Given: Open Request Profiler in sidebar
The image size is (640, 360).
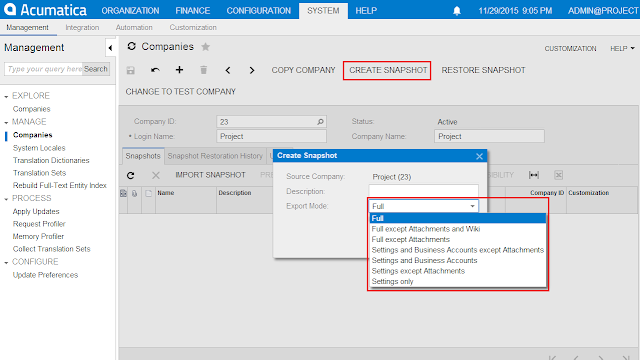Looking at the screenshot, I should (x=39, y=224).
